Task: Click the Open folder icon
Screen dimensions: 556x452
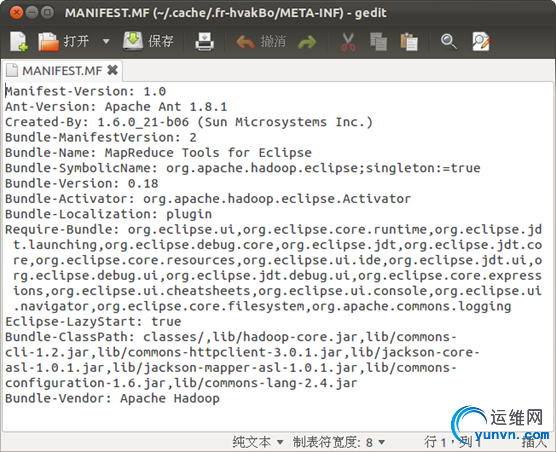Action: point(48,41)
